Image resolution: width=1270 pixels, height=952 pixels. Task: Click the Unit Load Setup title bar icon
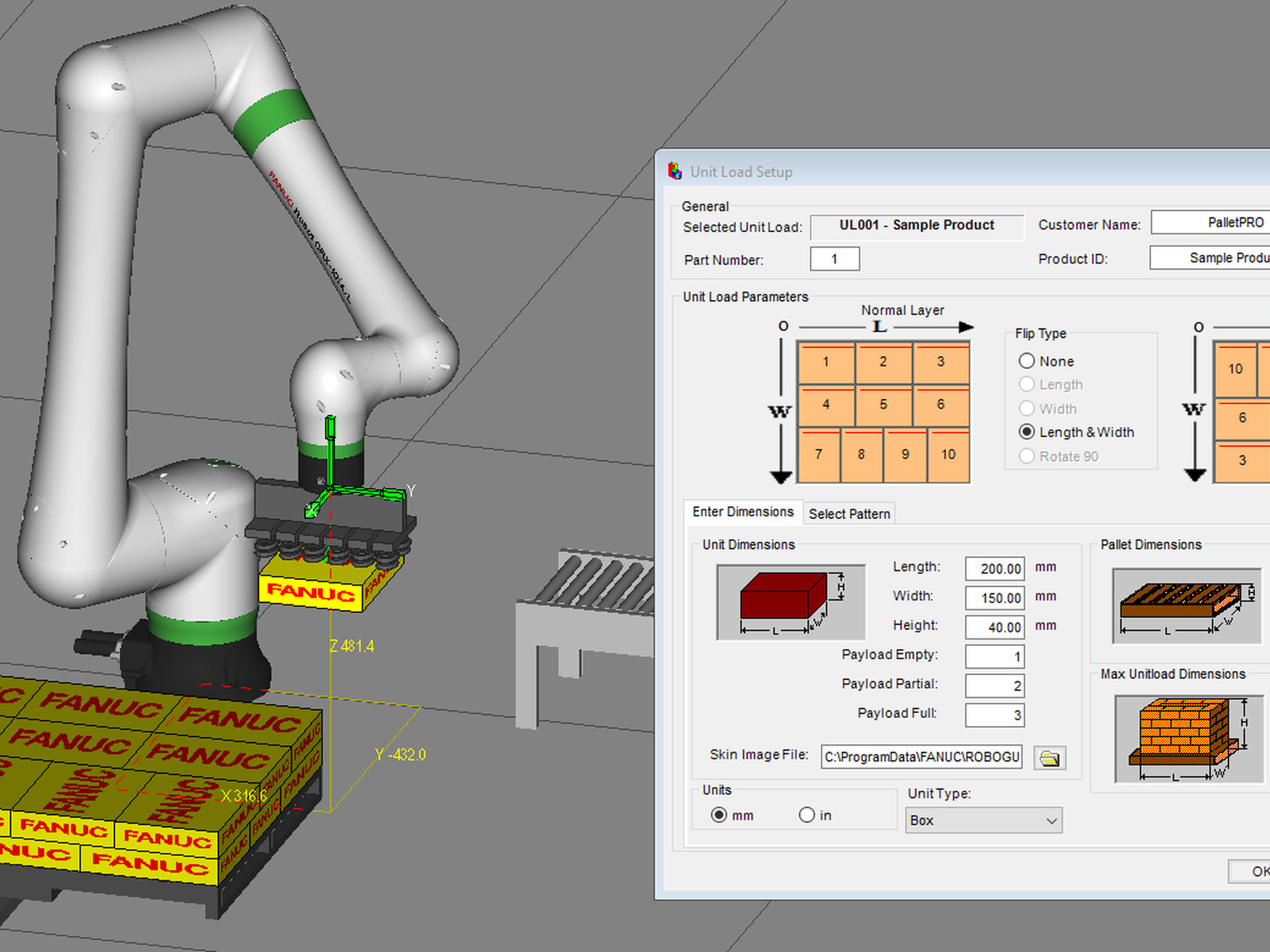[675, 171]
